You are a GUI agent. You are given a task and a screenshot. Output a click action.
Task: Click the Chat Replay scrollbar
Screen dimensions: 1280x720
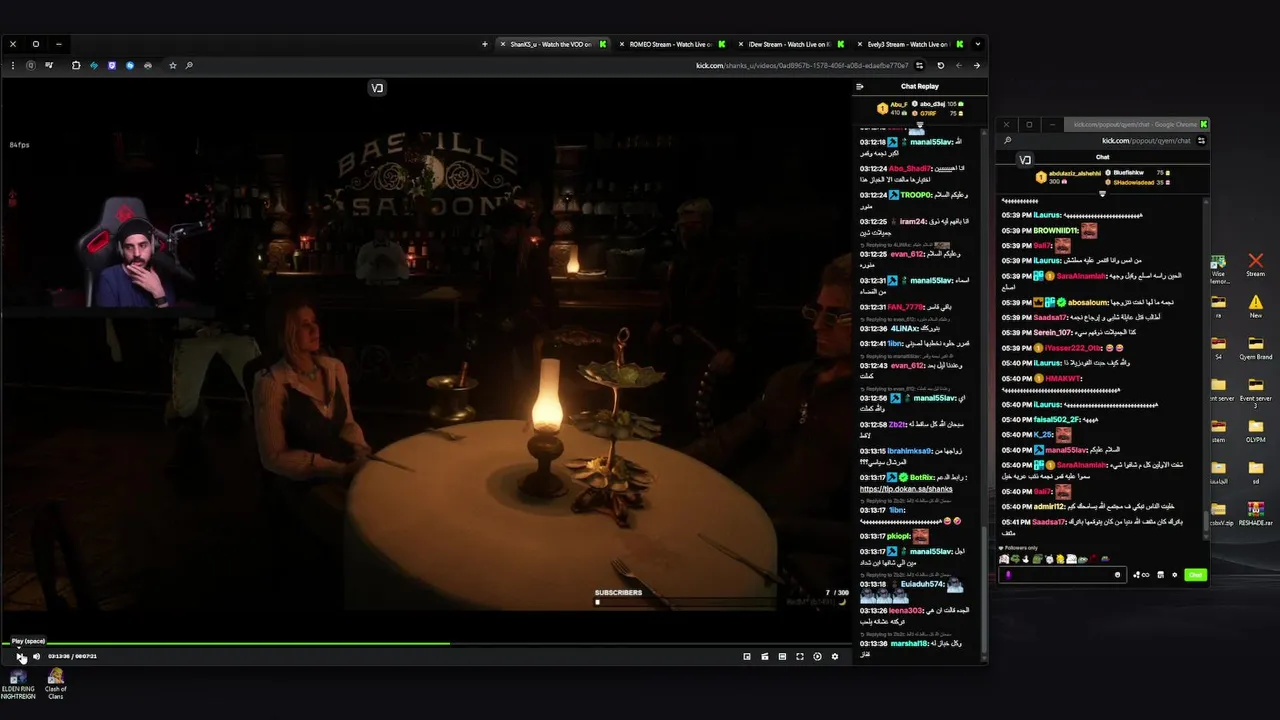[x=983, y=590]
